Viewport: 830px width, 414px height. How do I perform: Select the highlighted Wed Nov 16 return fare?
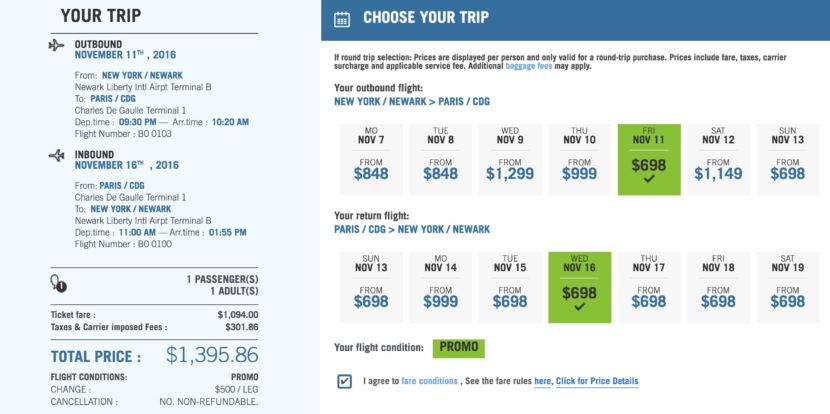click(x=580, y=285)
